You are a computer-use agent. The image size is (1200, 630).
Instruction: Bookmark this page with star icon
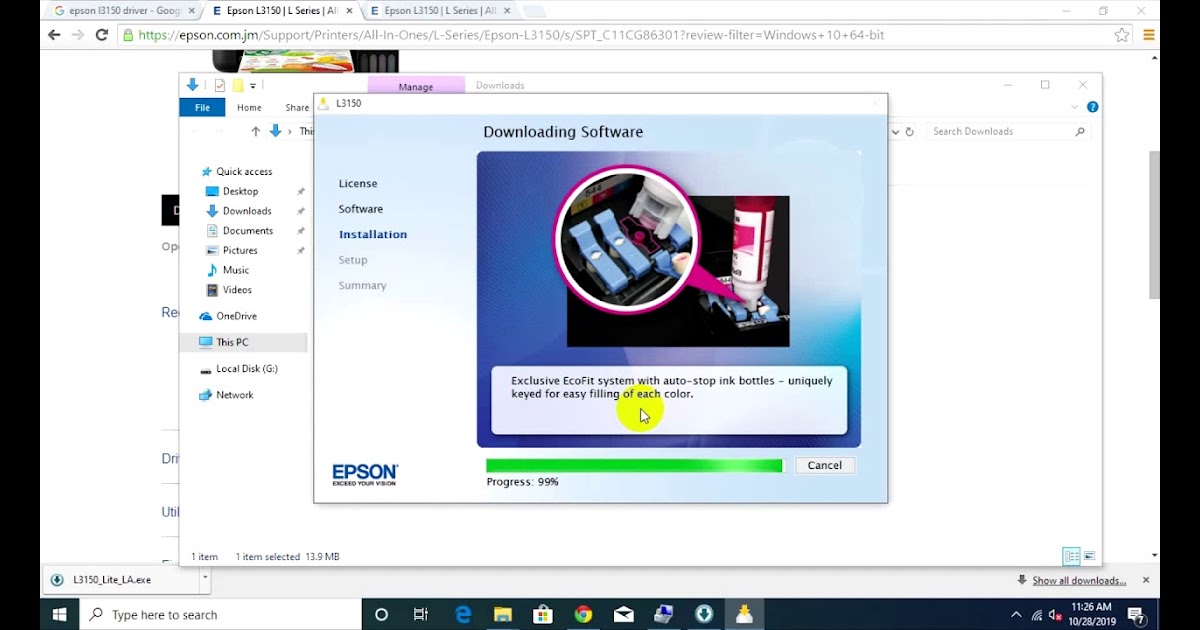coord(1122,35)
